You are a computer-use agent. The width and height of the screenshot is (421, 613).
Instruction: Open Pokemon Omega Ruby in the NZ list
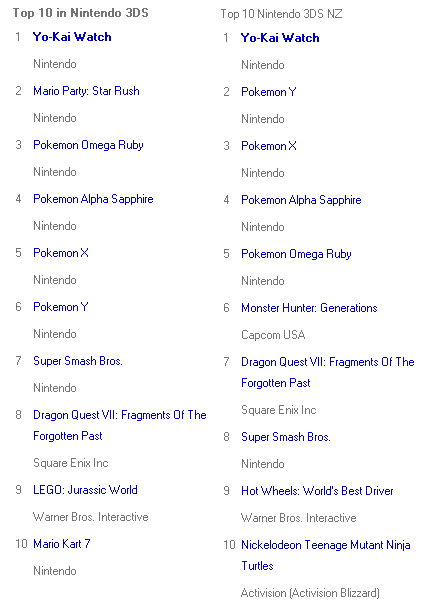296,254
